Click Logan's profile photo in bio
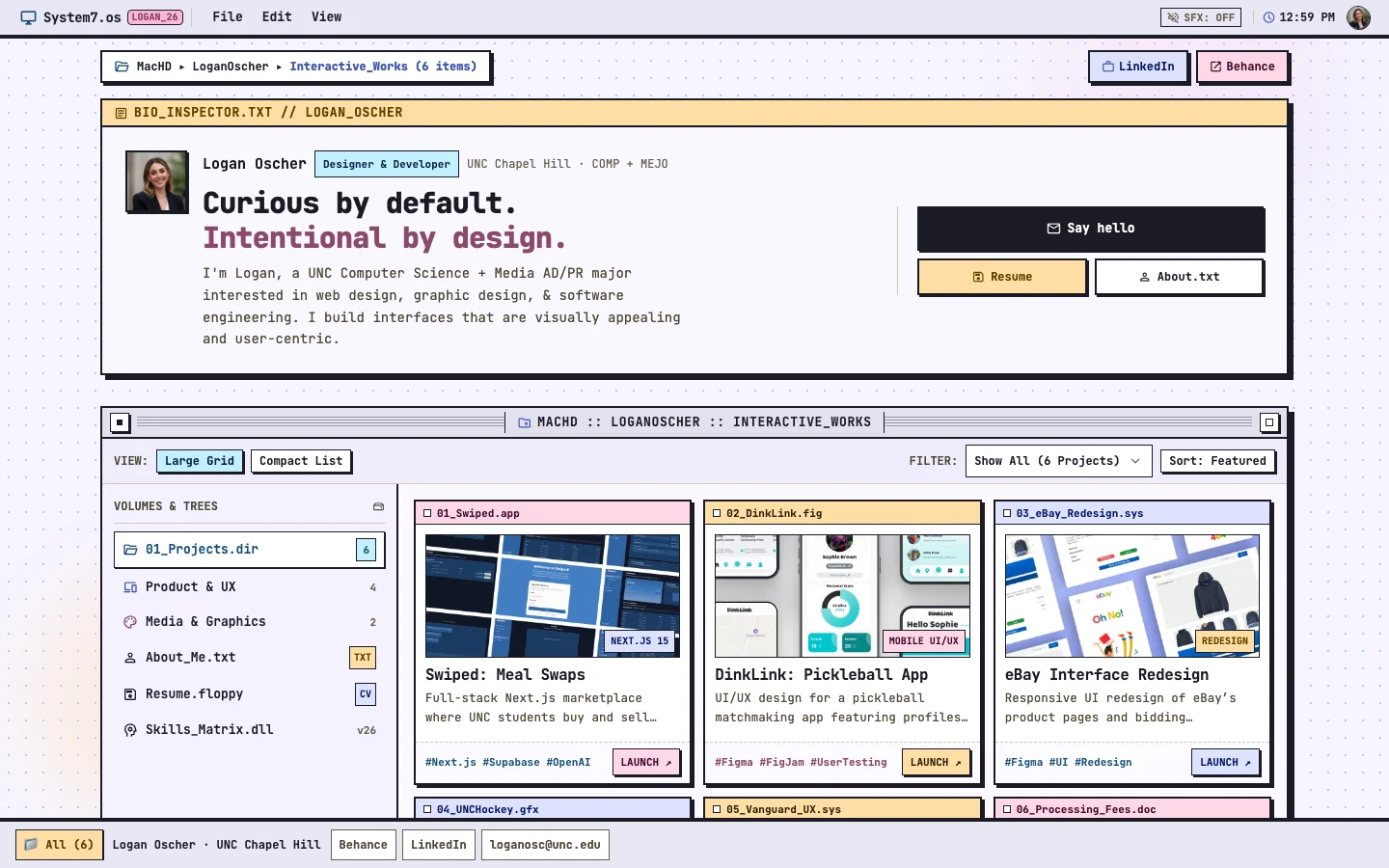This screenshot has height=868, width=1389. [x=157, y=181]
